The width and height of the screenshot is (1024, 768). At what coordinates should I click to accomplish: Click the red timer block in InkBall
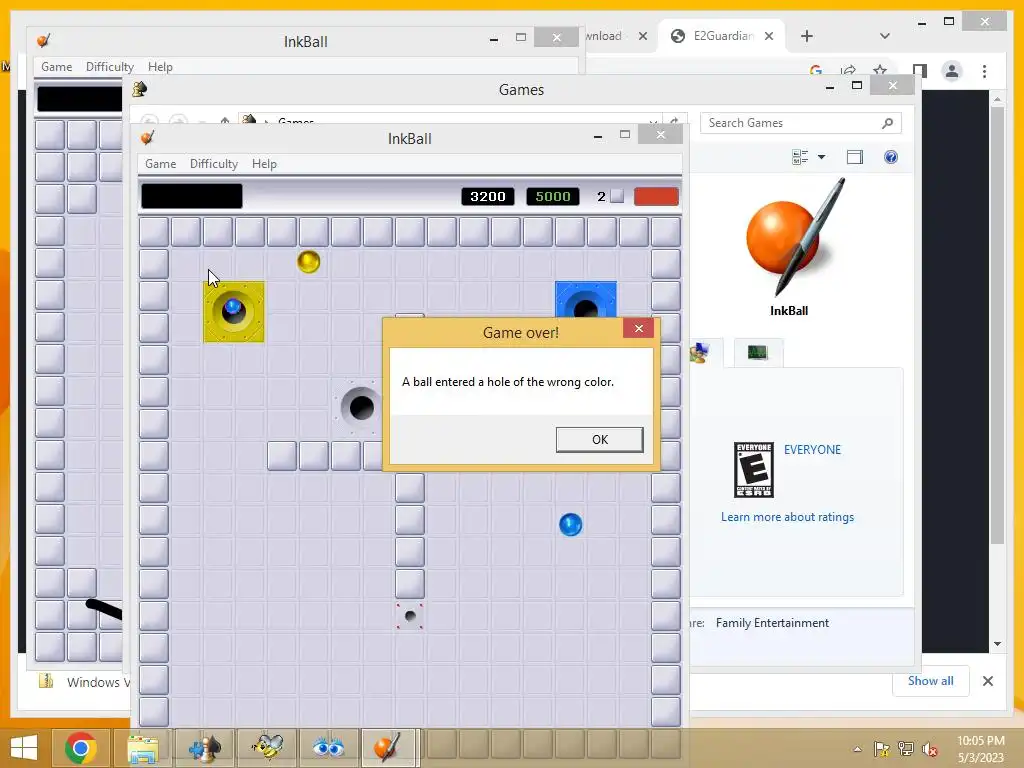656,197
